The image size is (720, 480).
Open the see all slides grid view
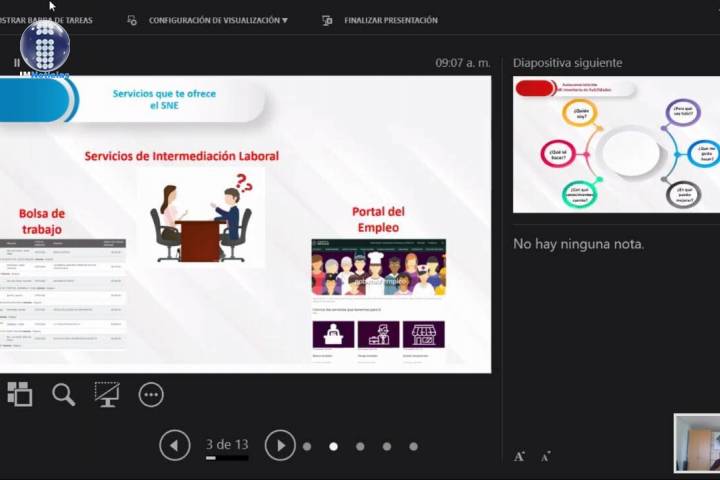pos(19,394)
